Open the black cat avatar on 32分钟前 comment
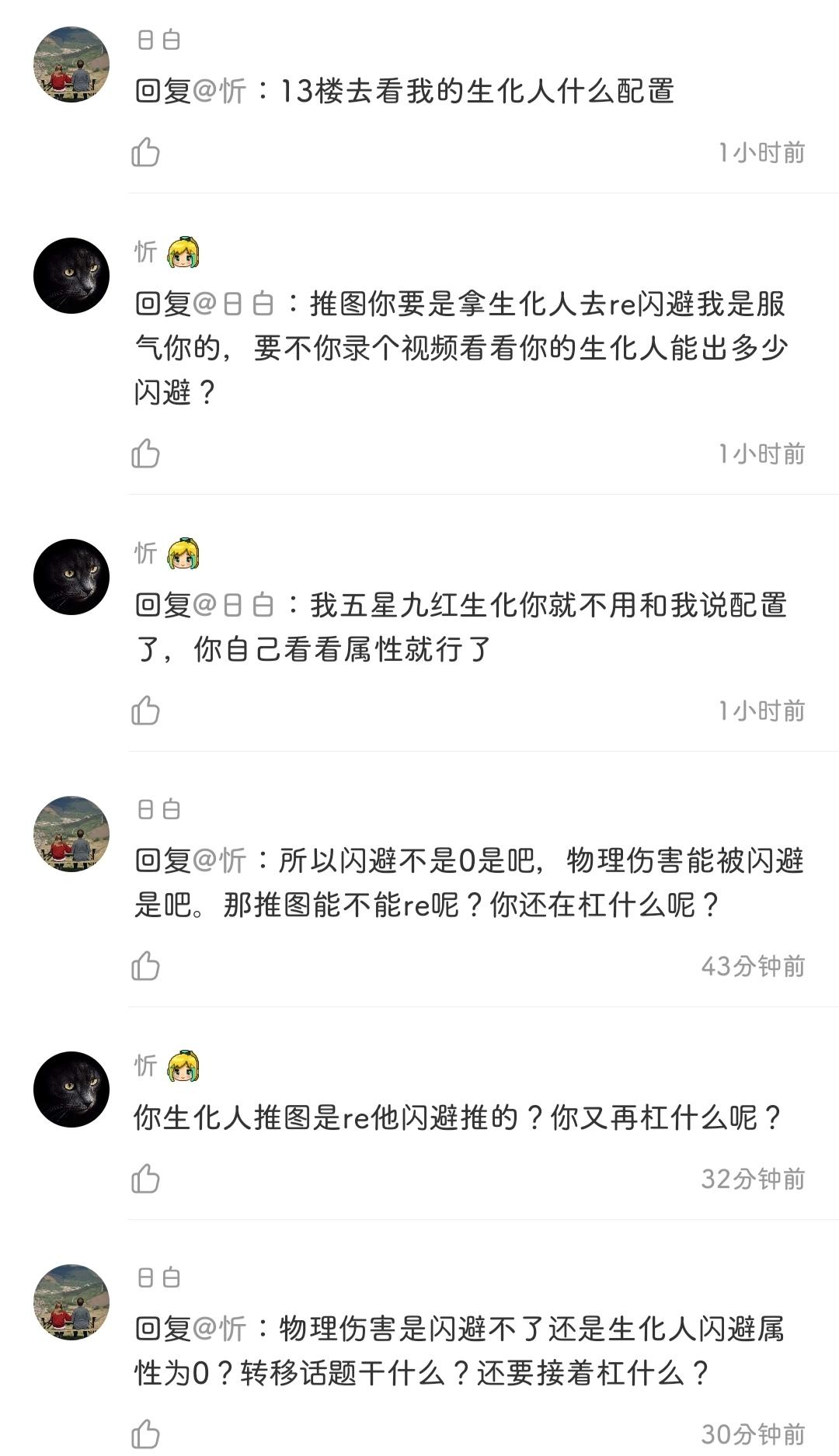This screenshot has height=1456, width=839. (x=71, y=1089)
